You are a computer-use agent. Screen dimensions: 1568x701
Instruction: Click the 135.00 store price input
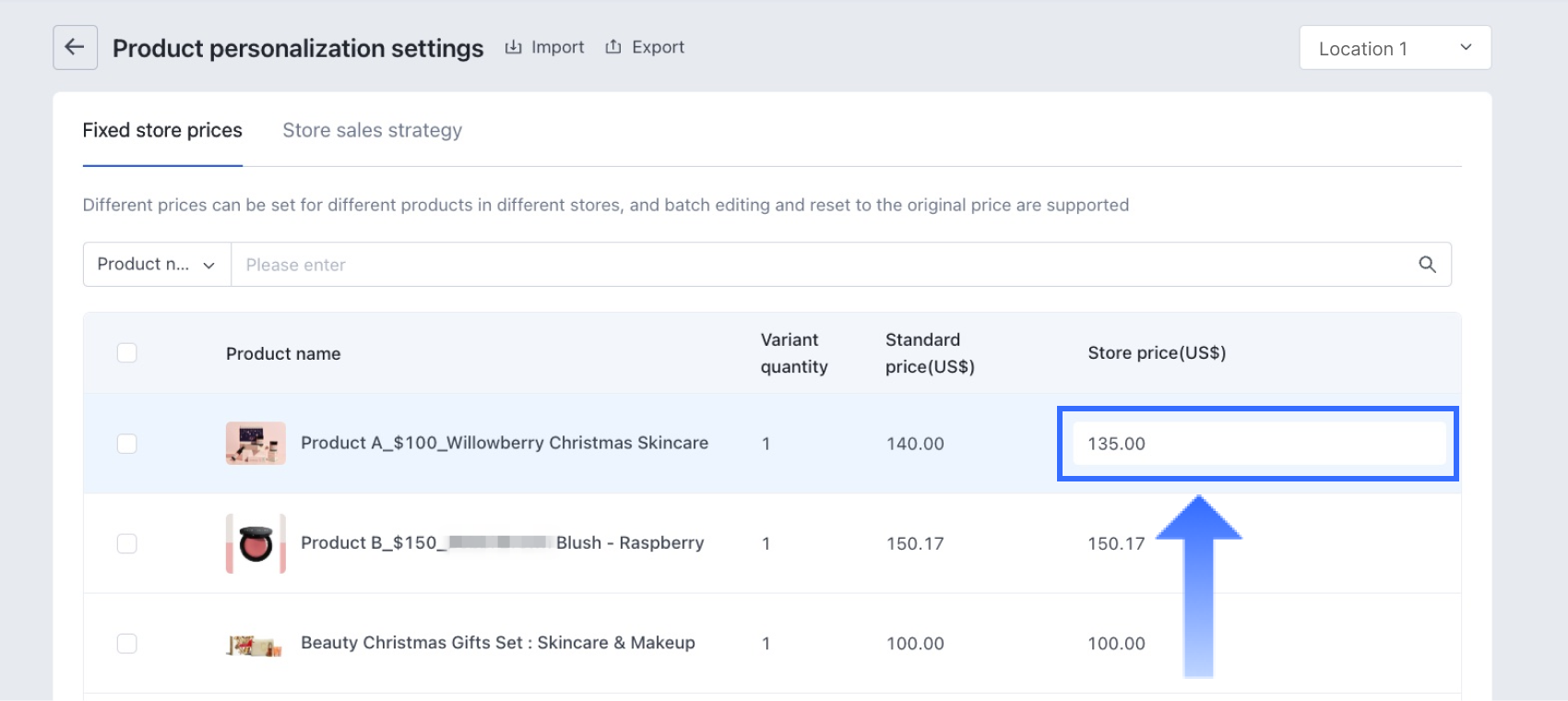1258,444
